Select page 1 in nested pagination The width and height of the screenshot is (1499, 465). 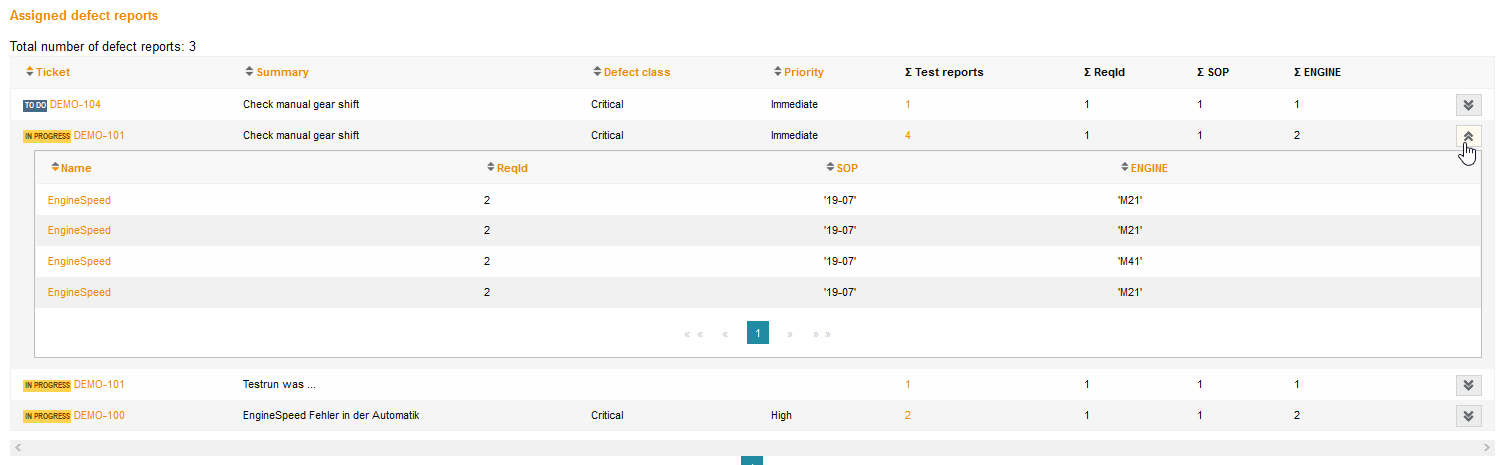click(758, 333)
